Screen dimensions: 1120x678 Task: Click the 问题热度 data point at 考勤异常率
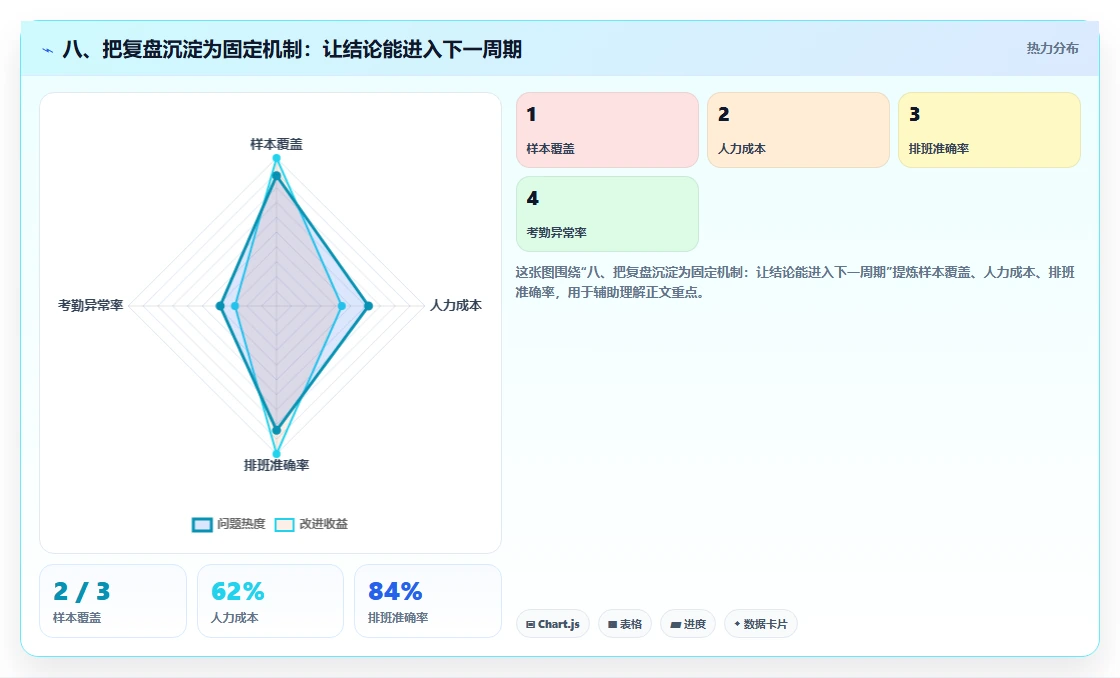[x=220, y=306]
